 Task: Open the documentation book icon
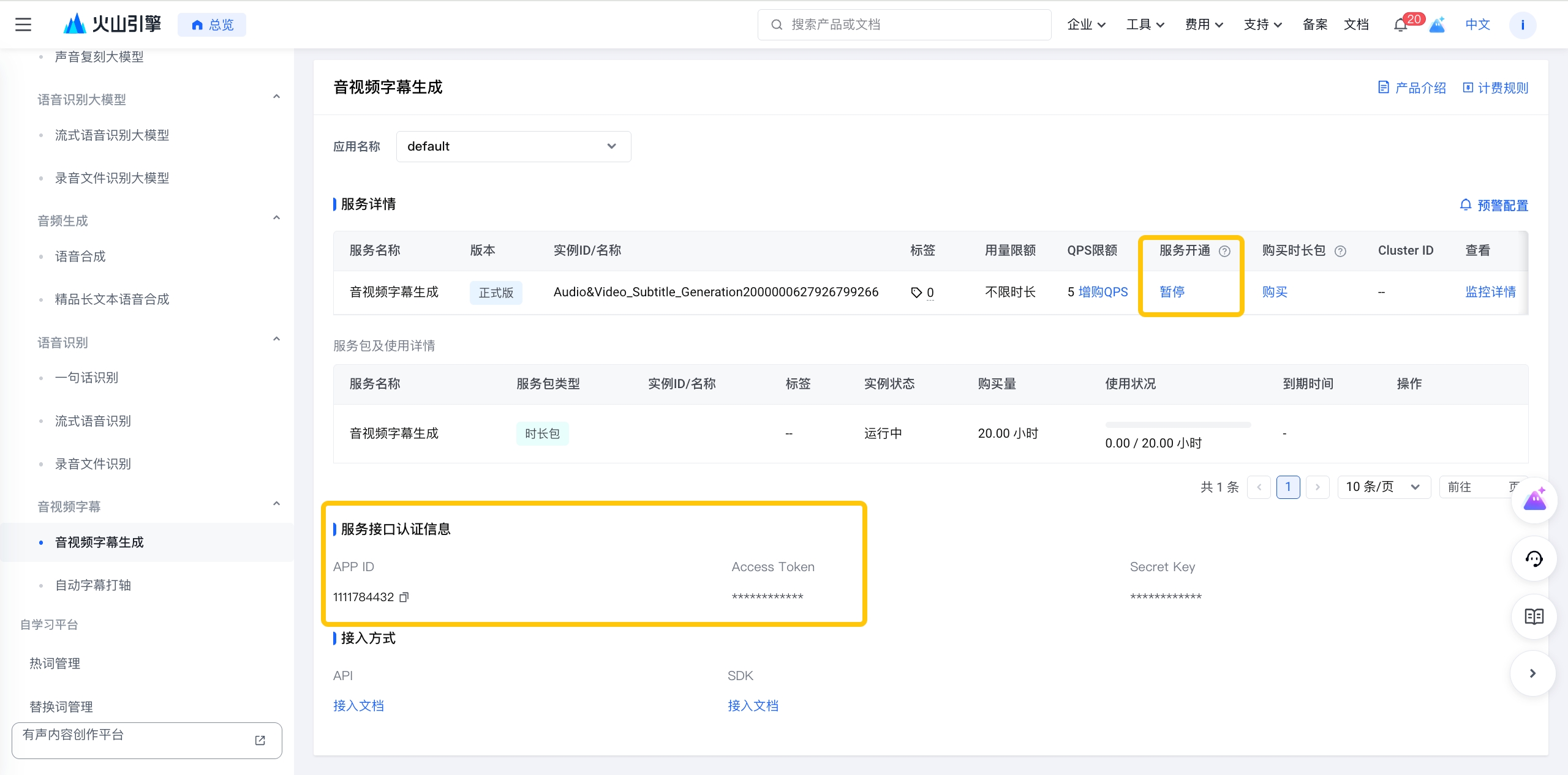coord(1534,616)
